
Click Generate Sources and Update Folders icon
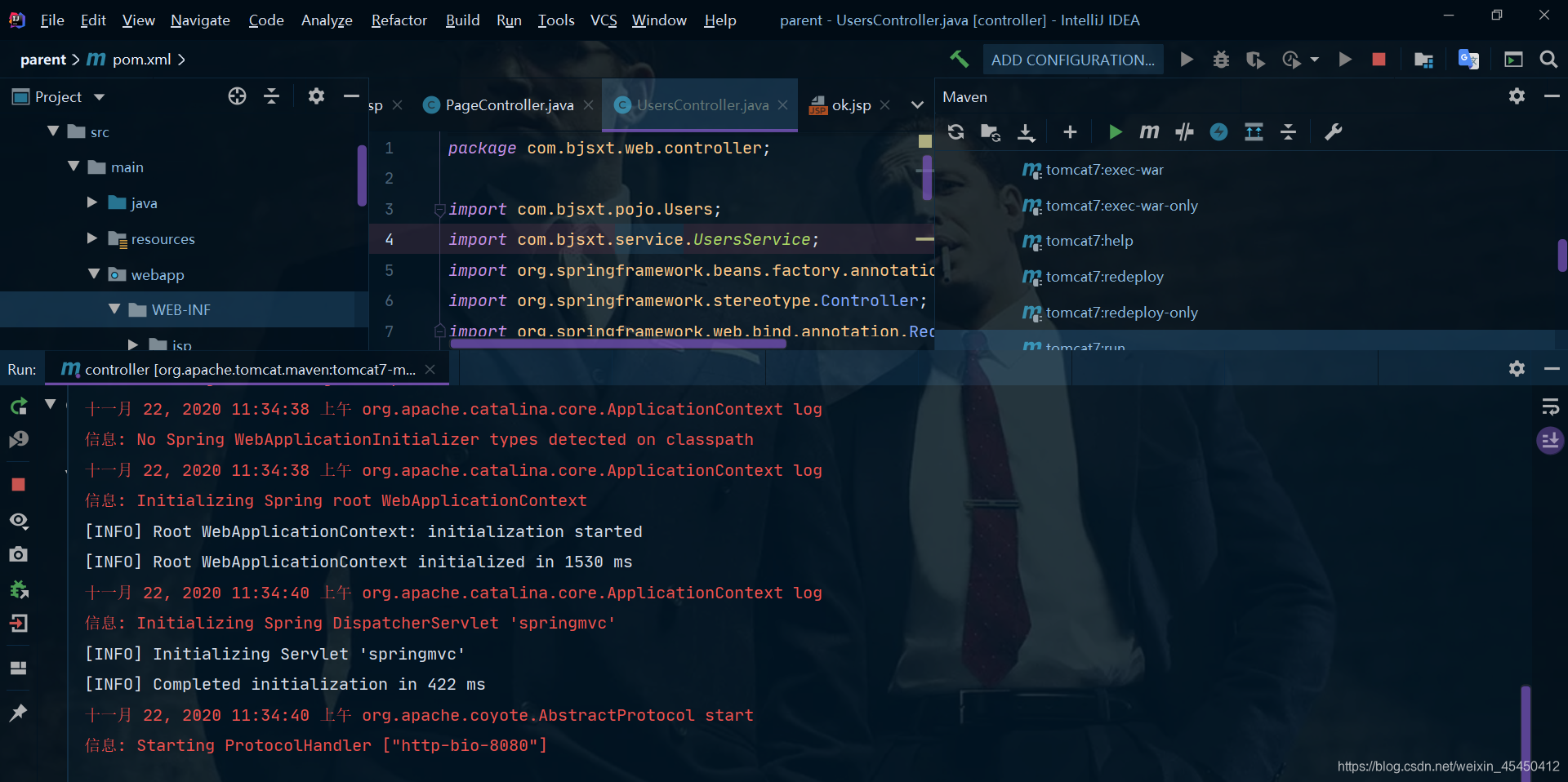pyautogui.click(x=991, y=132)
